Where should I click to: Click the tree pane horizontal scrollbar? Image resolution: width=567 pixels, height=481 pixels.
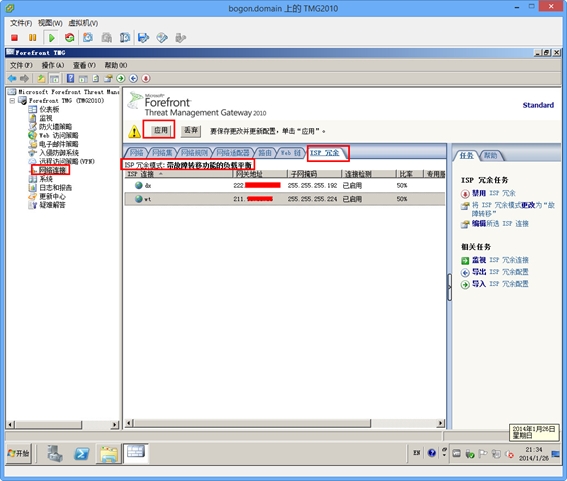[x=48, y=424]
